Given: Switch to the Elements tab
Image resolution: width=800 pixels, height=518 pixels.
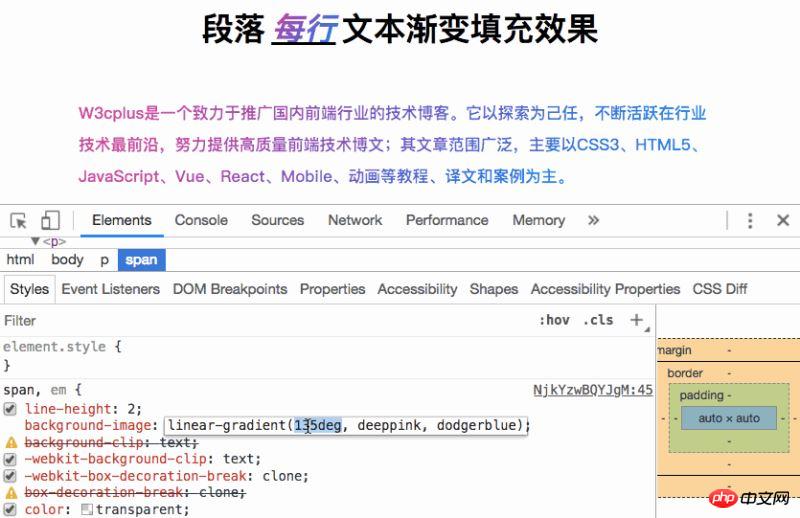Looking at the screenshot, I should tap(121, 220).
